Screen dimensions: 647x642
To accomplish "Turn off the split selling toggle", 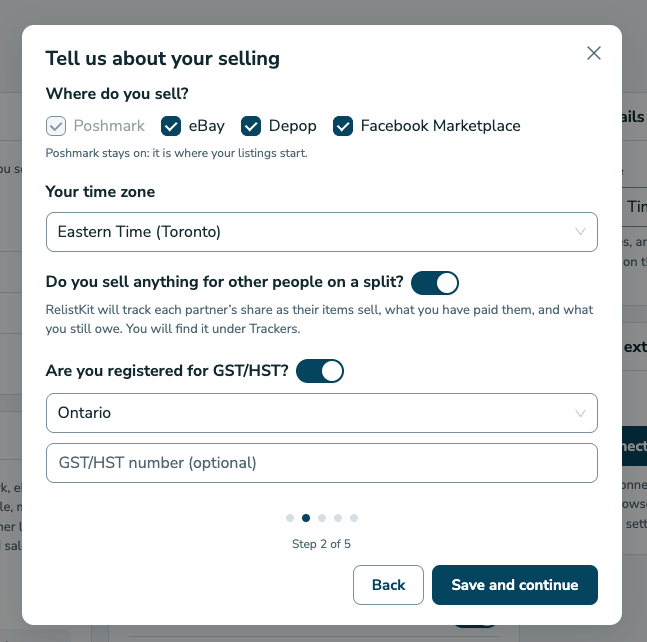I will click(x=434, y=283).
